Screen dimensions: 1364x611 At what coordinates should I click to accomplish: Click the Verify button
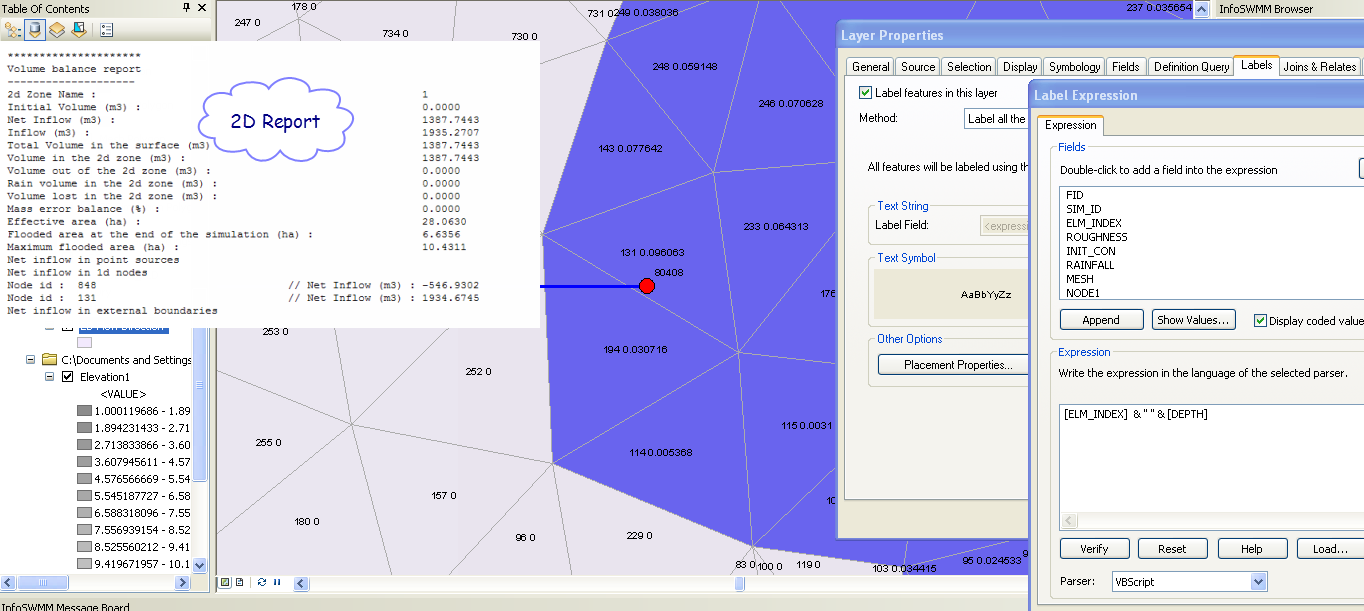(1094, 548)
